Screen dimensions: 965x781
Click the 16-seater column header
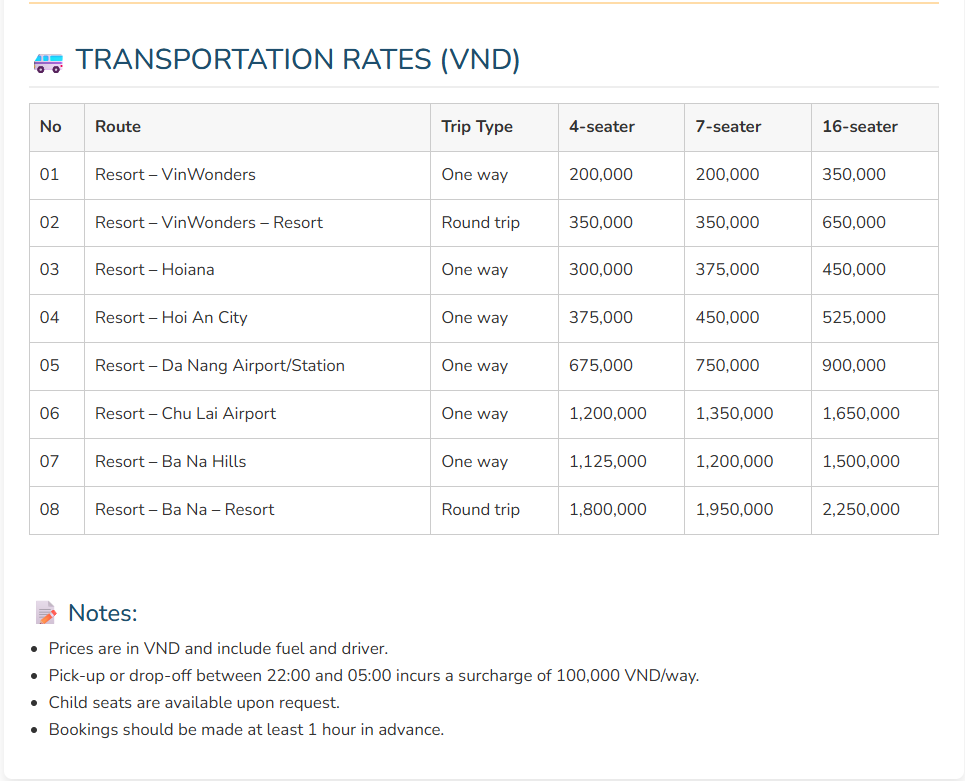(x=860, y=127)
